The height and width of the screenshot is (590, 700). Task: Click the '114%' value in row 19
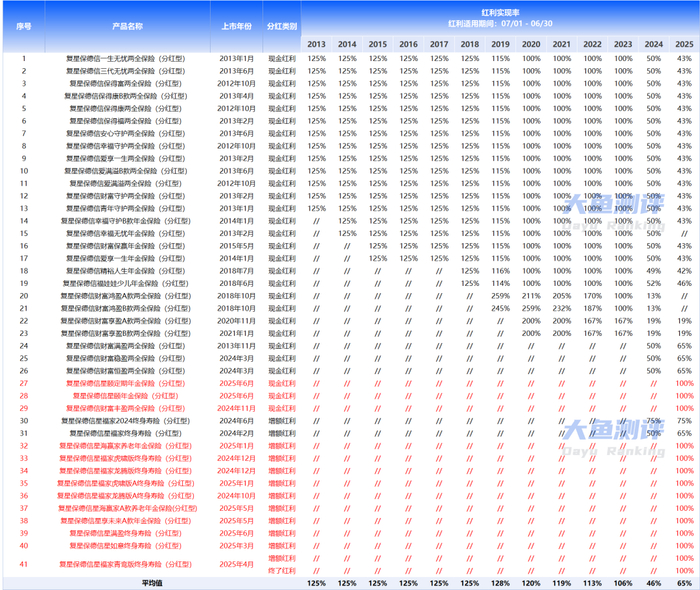click(x=500, y=283)
